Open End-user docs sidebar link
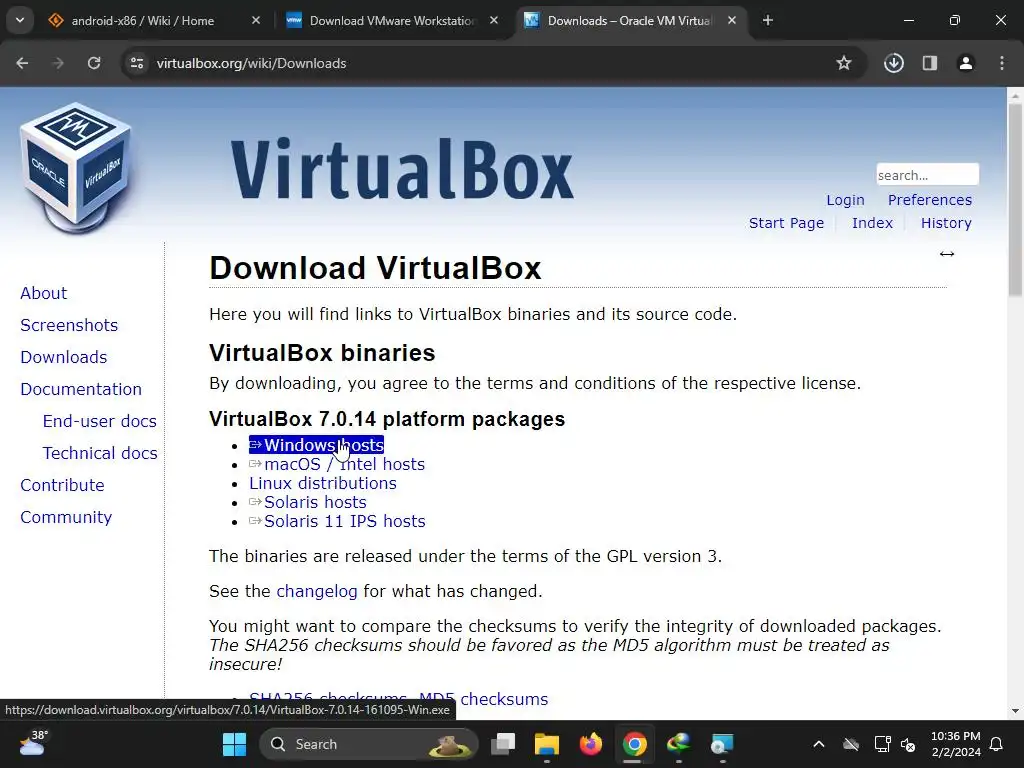Image resolution: width=1024 pixels, height=768 pixels. [100, 421]
